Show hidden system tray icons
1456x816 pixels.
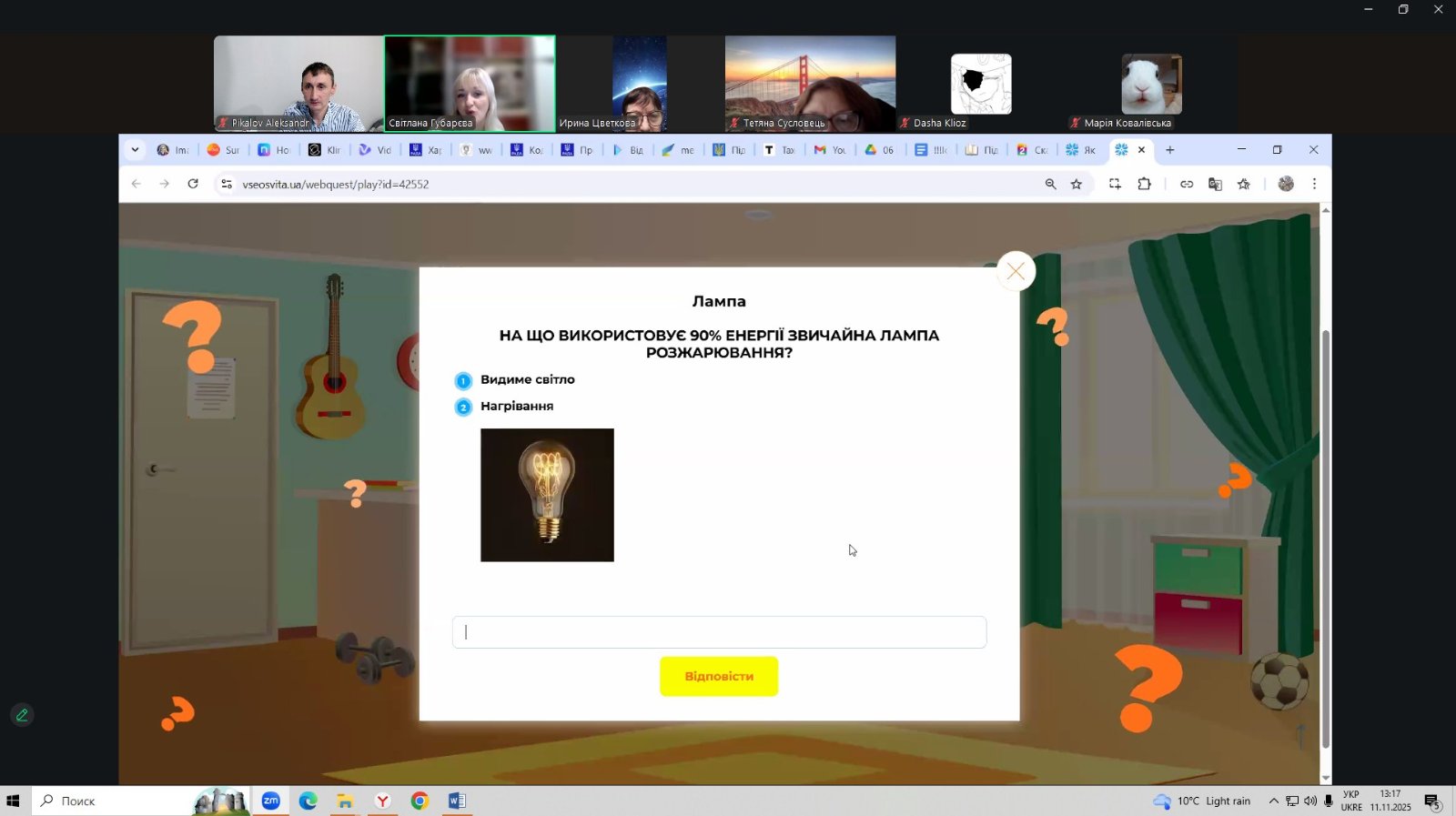pyautogui.click(x=1273, y=801)
